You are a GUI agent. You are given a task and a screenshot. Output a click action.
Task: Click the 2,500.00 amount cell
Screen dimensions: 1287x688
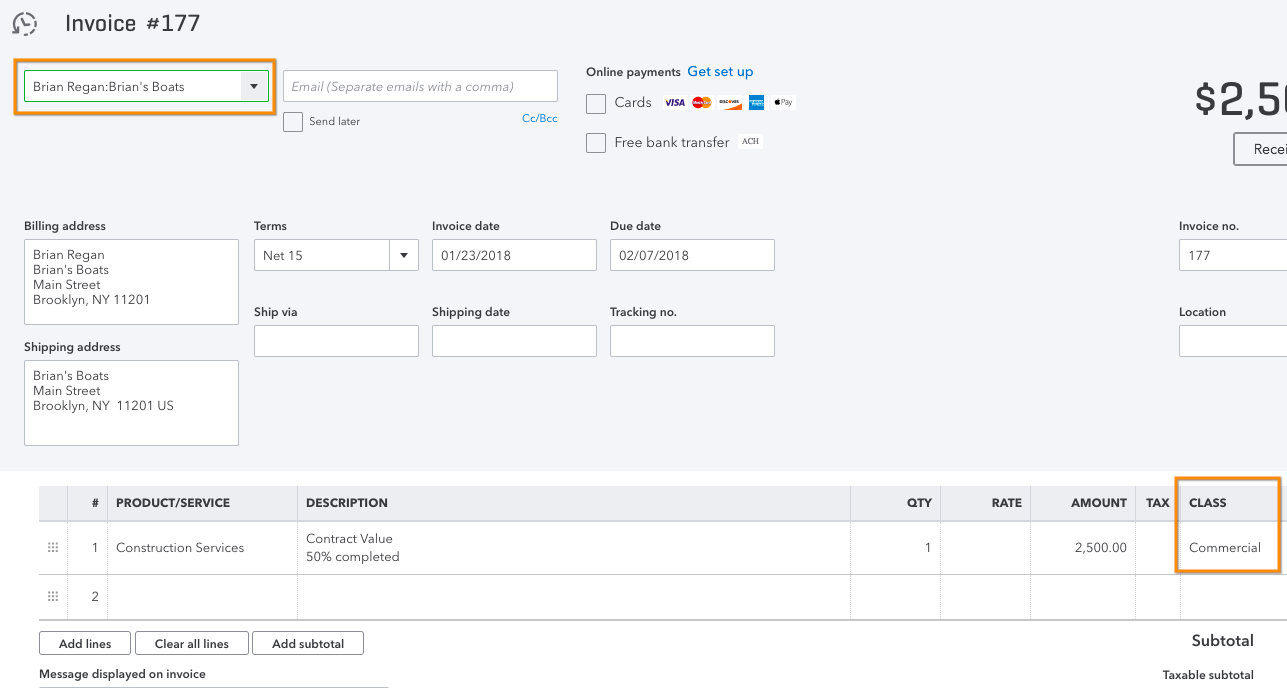pos(1083,548)
